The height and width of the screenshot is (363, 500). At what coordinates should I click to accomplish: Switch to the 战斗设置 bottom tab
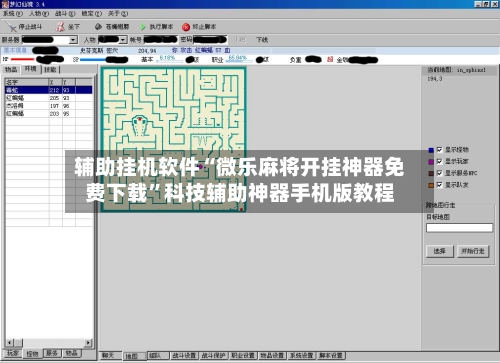[x=184, y=356]
